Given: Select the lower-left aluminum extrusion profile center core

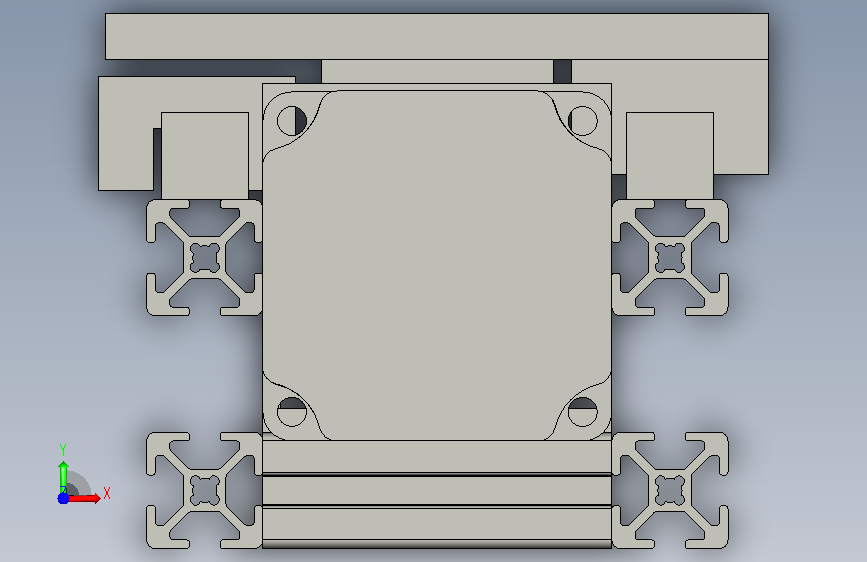Looking at the screenshot, I should point(205,490).
